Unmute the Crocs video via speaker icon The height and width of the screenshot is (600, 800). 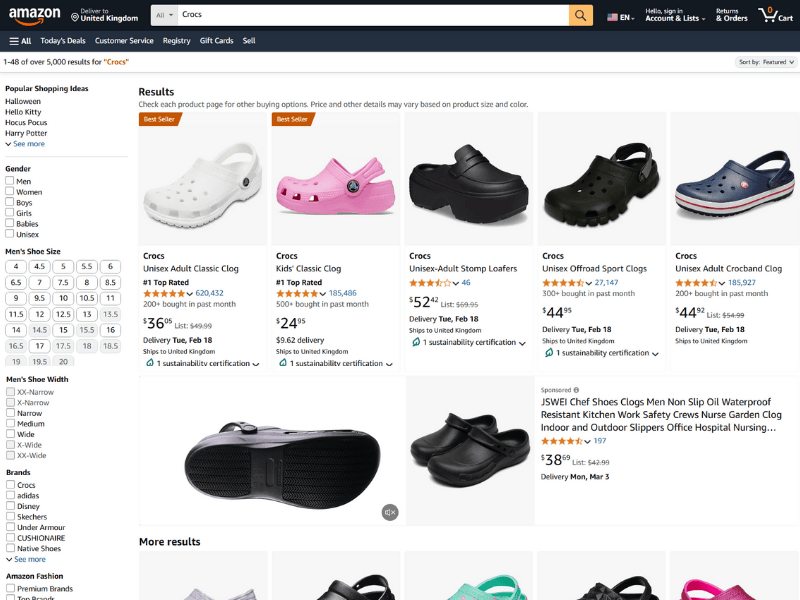tap(390, 511)
